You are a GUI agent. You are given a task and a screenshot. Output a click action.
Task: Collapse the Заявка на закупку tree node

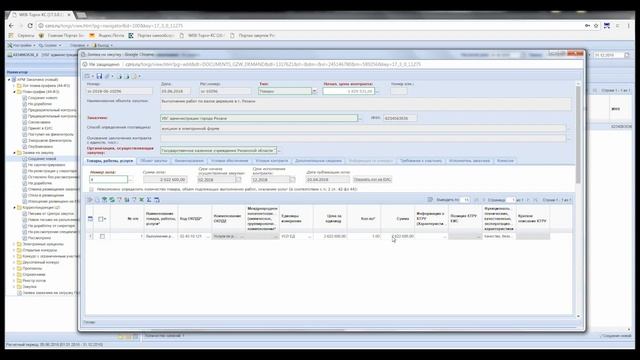(x=14, y=153)
